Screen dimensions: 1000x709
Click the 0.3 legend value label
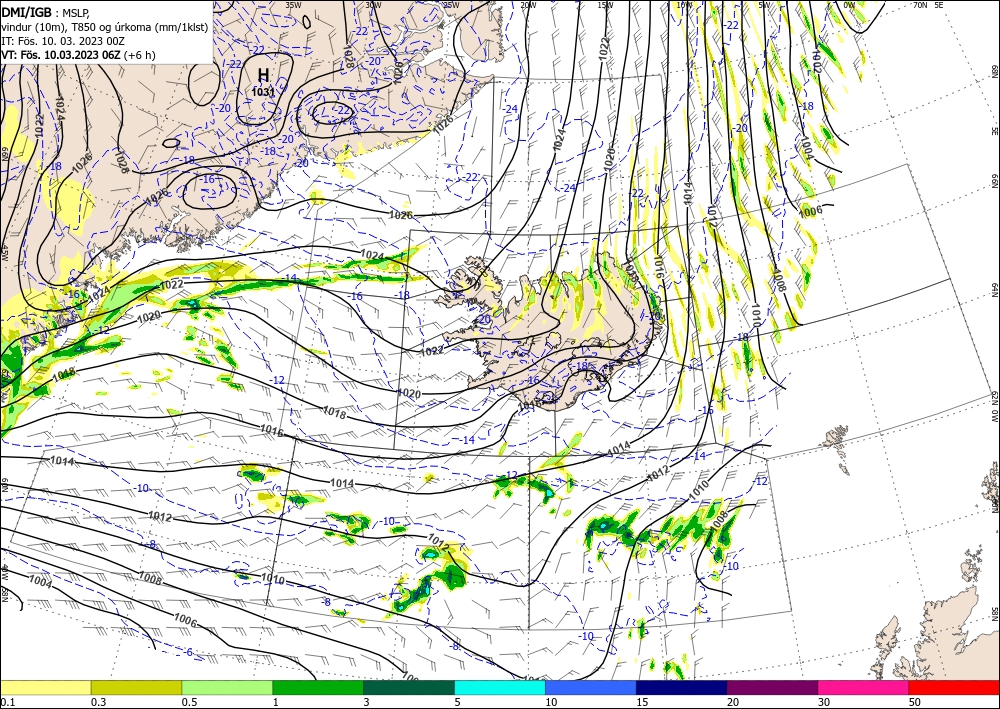click(x=98, y=702)
